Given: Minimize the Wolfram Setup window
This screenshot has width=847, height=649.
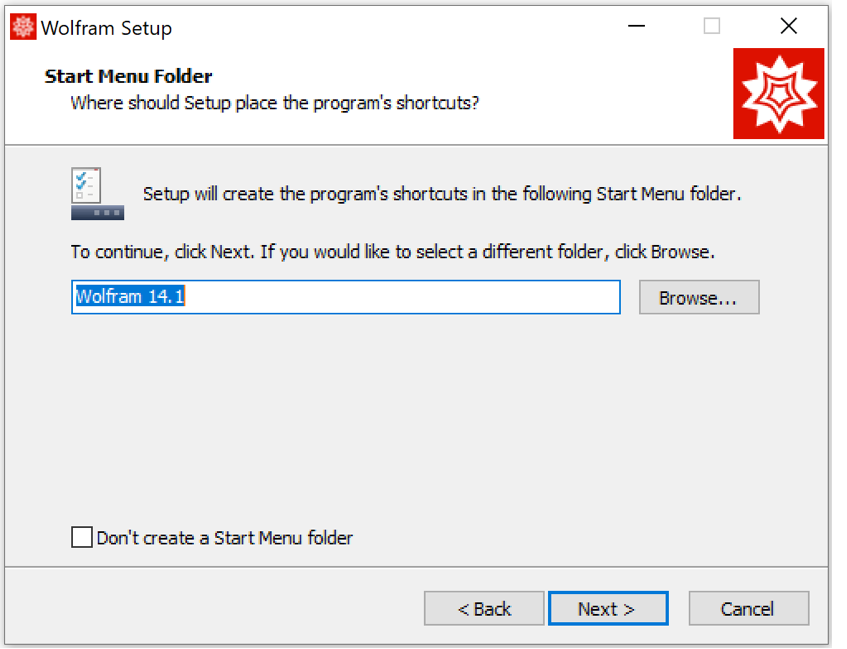Looking at the screenshot, I should 637,26.
